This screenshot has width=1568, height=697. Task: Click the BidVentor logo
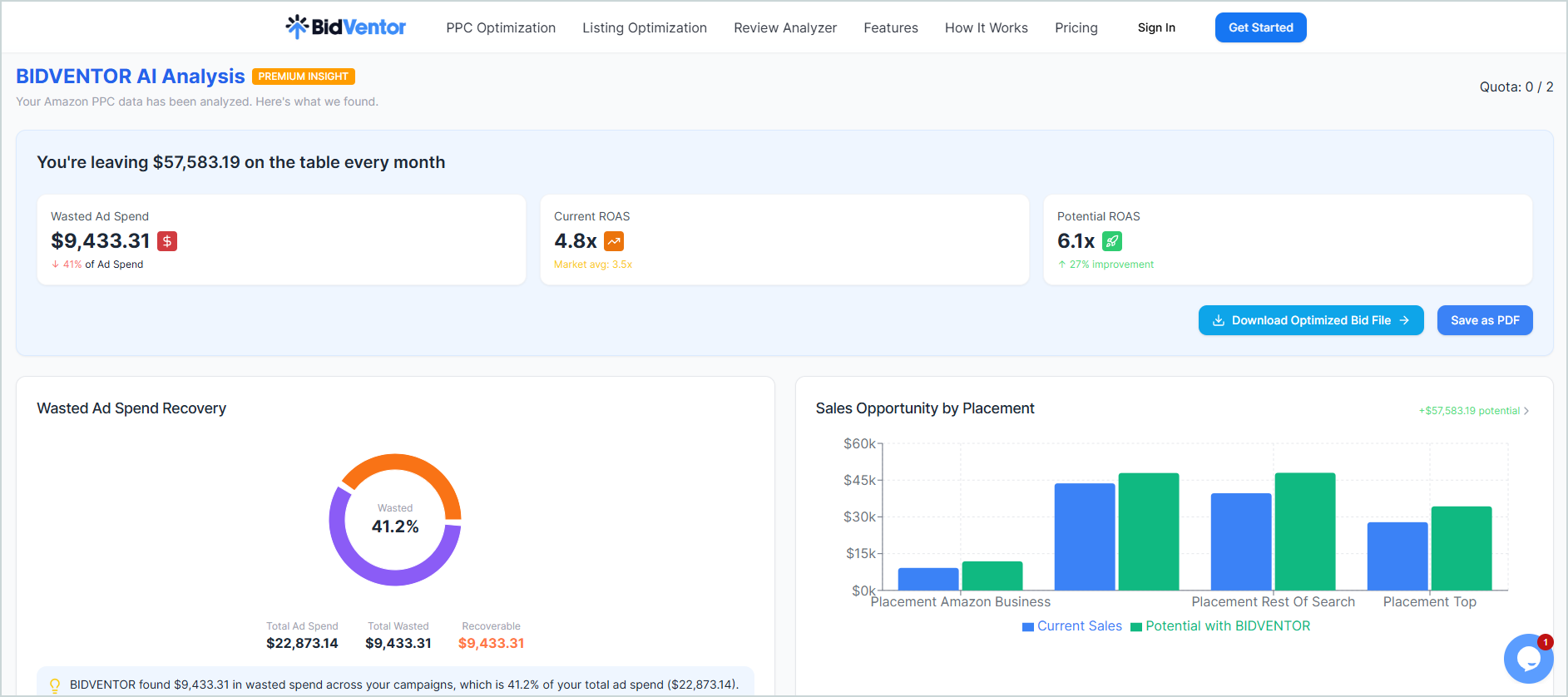(x=345, y=27)
